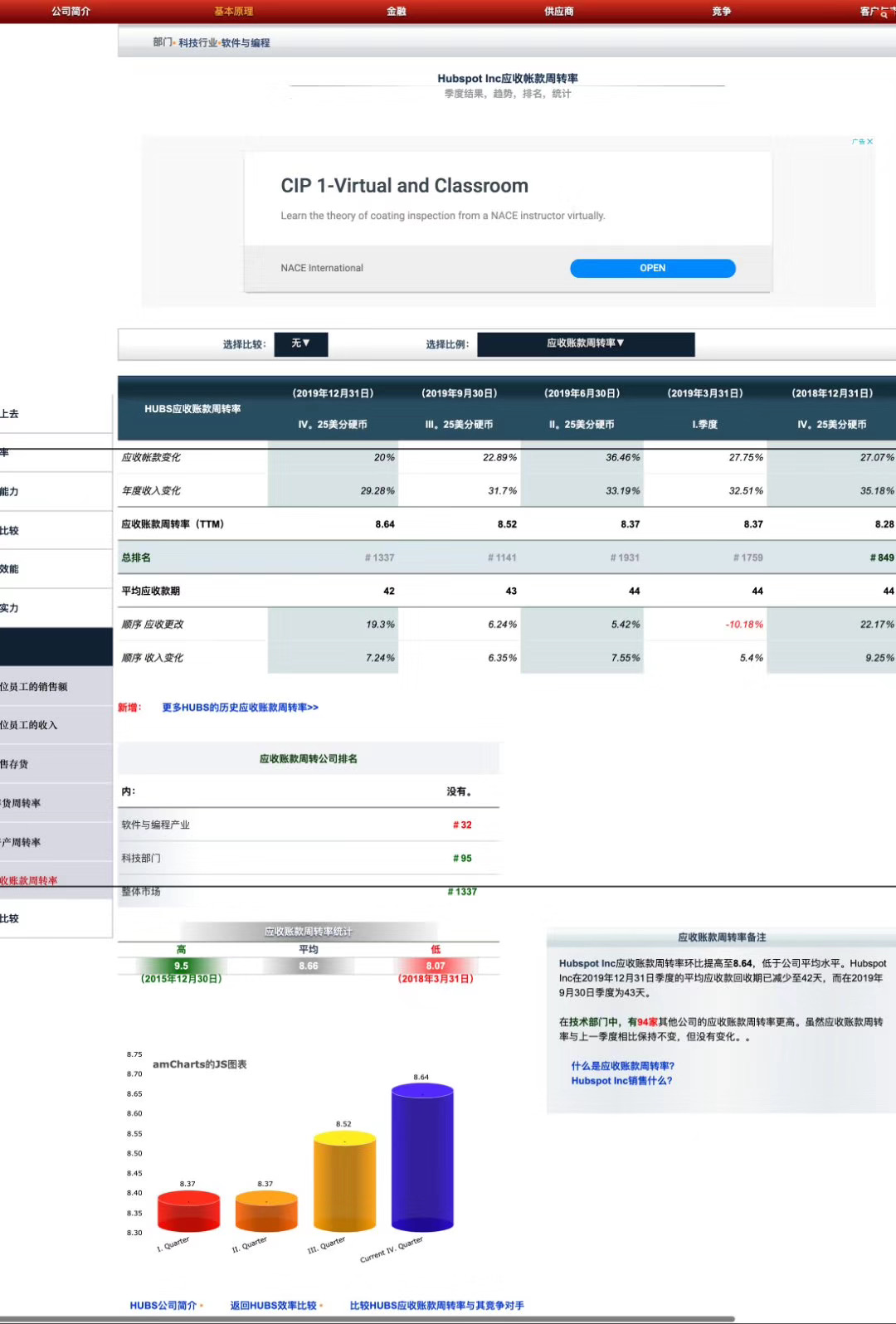Image resolution: width=896 pixels, height=1324 pixels.
Task: Open the 选择比较 dropdown showing 无
Action: [300, 343]
